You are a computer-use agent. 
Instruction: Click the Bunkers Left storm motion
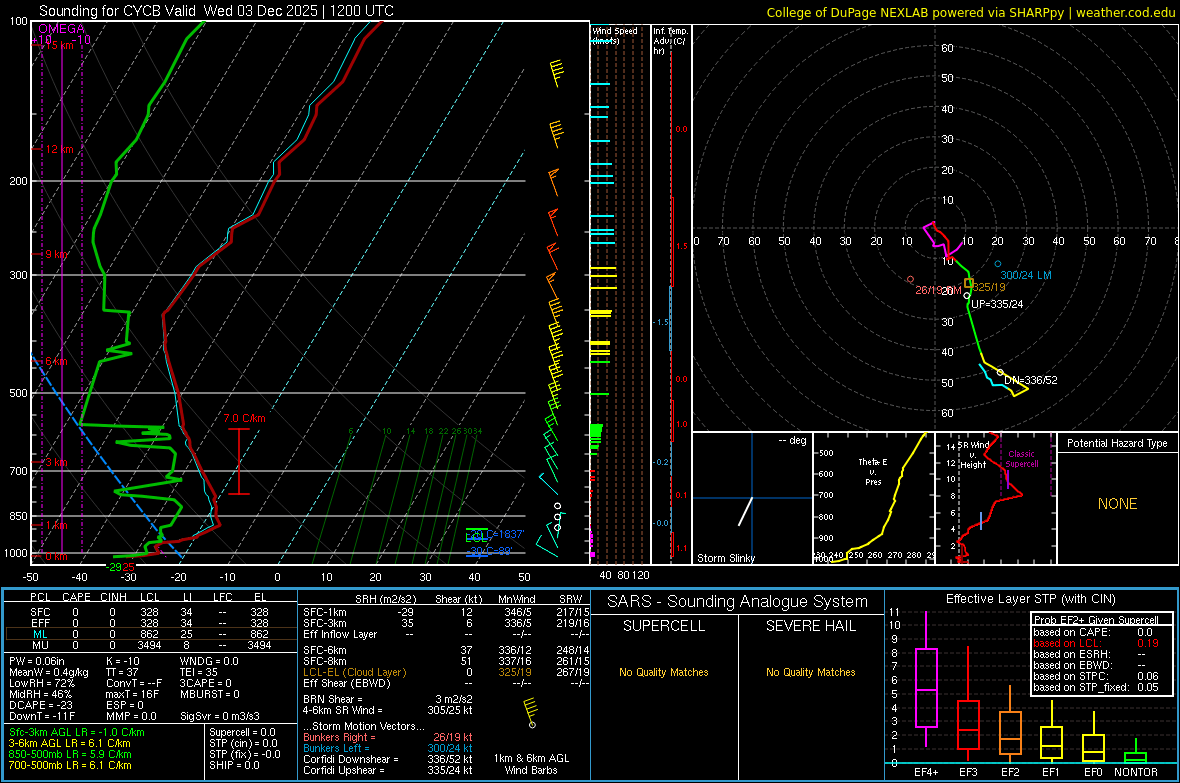388,748
